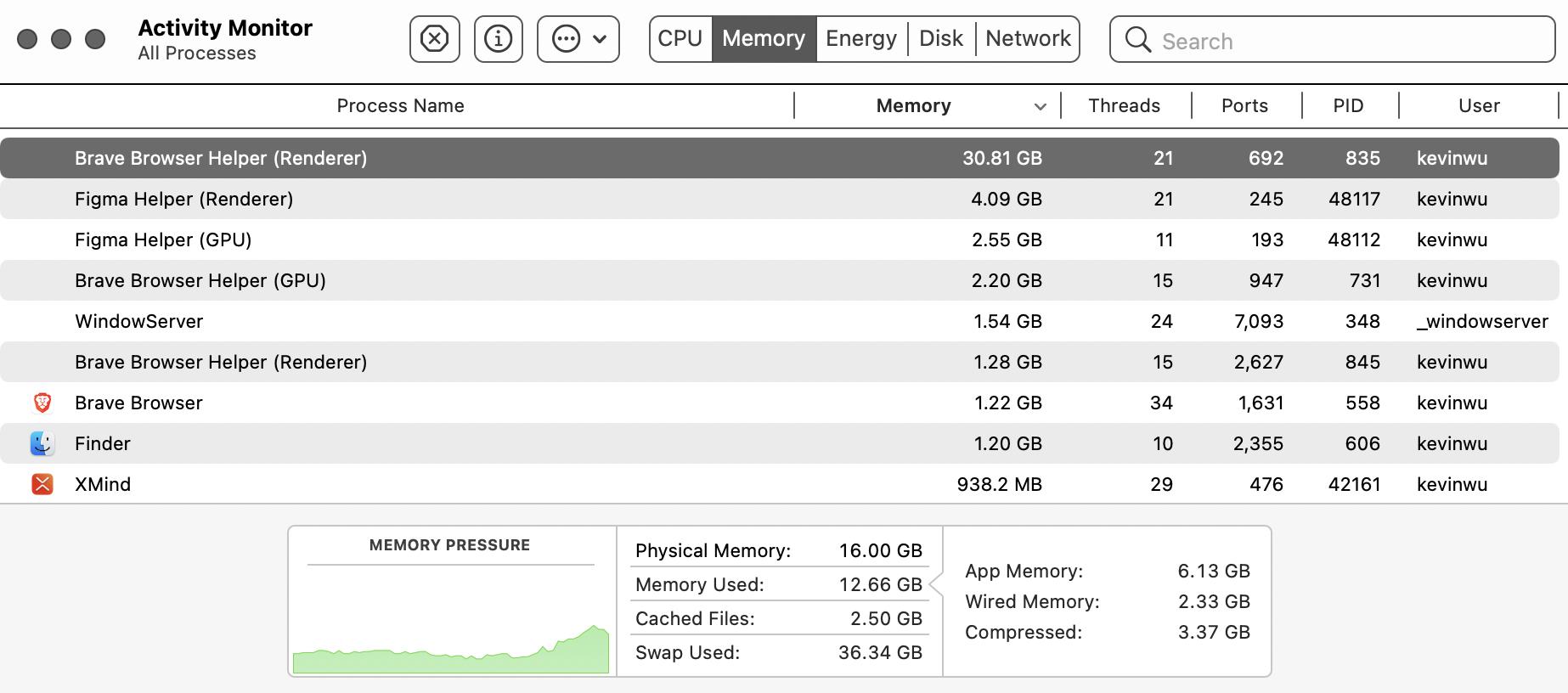The width and height of the screenshot is (1568, 693).
Task: Select the WindowServer process row
Action: click(510, 321)
